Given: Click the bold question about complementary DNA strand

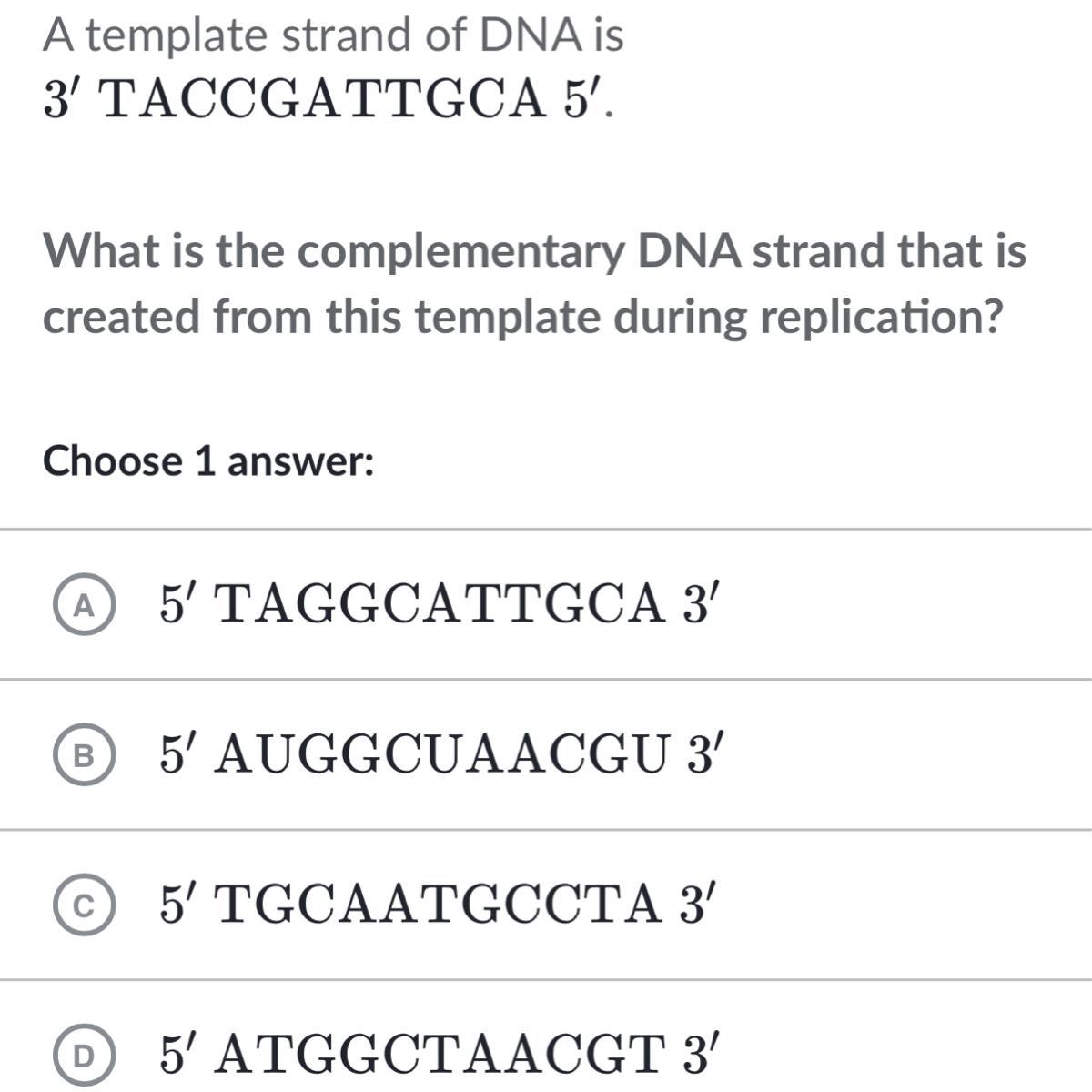Looking at the screenshot, I should [535, 284].
